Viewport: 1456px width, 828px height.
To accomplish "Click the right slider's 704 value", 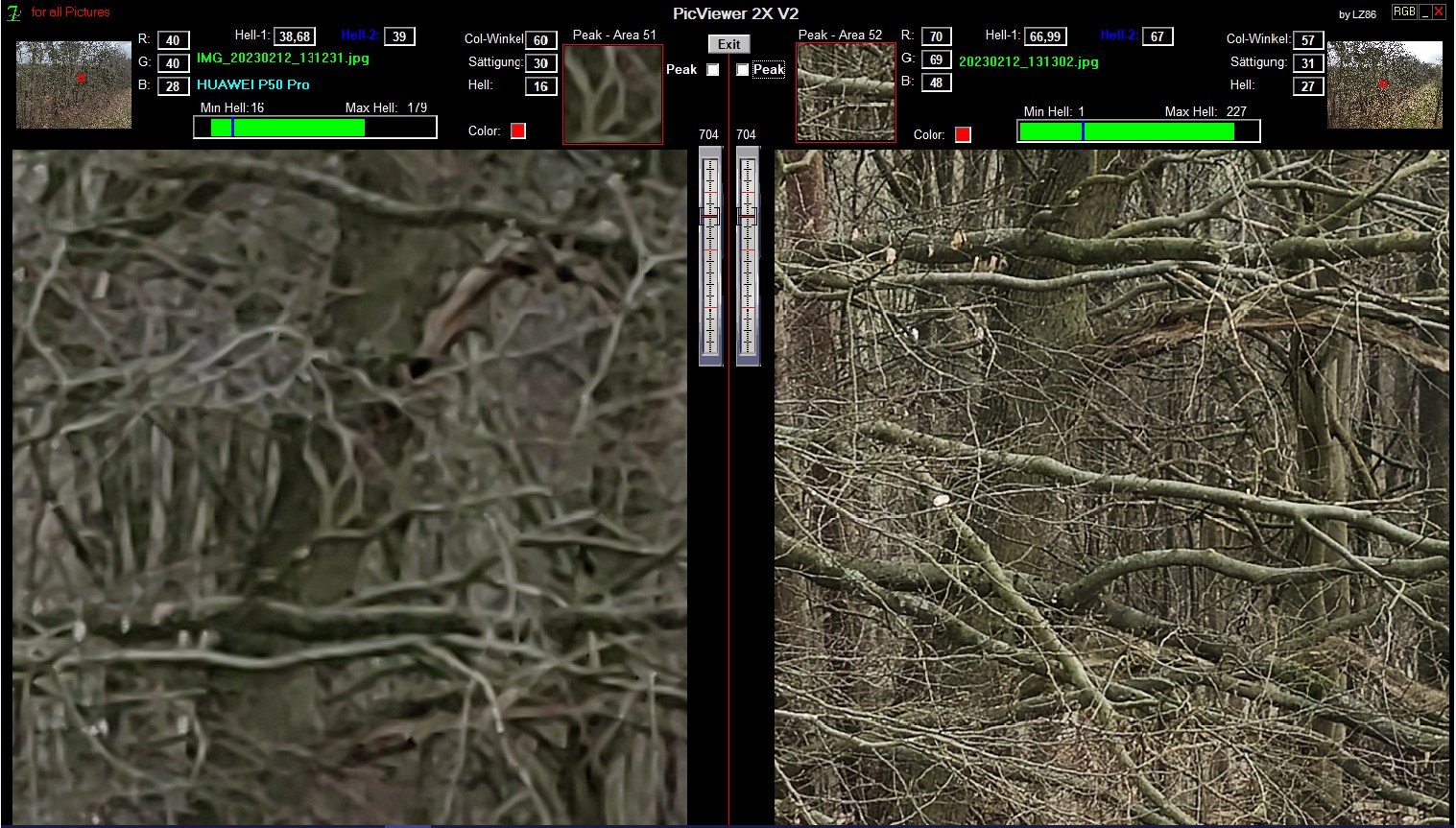I will point(747,134).
